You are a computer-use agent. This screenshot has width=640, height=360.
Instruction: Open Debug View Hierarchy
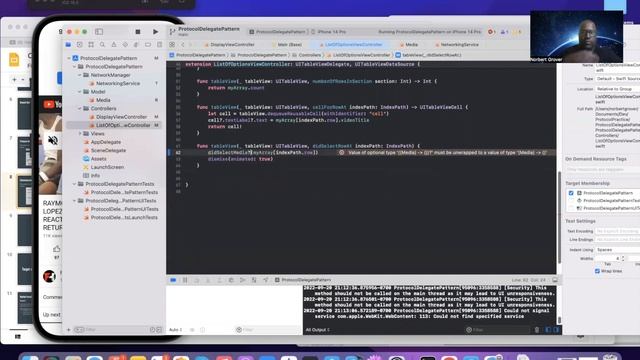231,280
